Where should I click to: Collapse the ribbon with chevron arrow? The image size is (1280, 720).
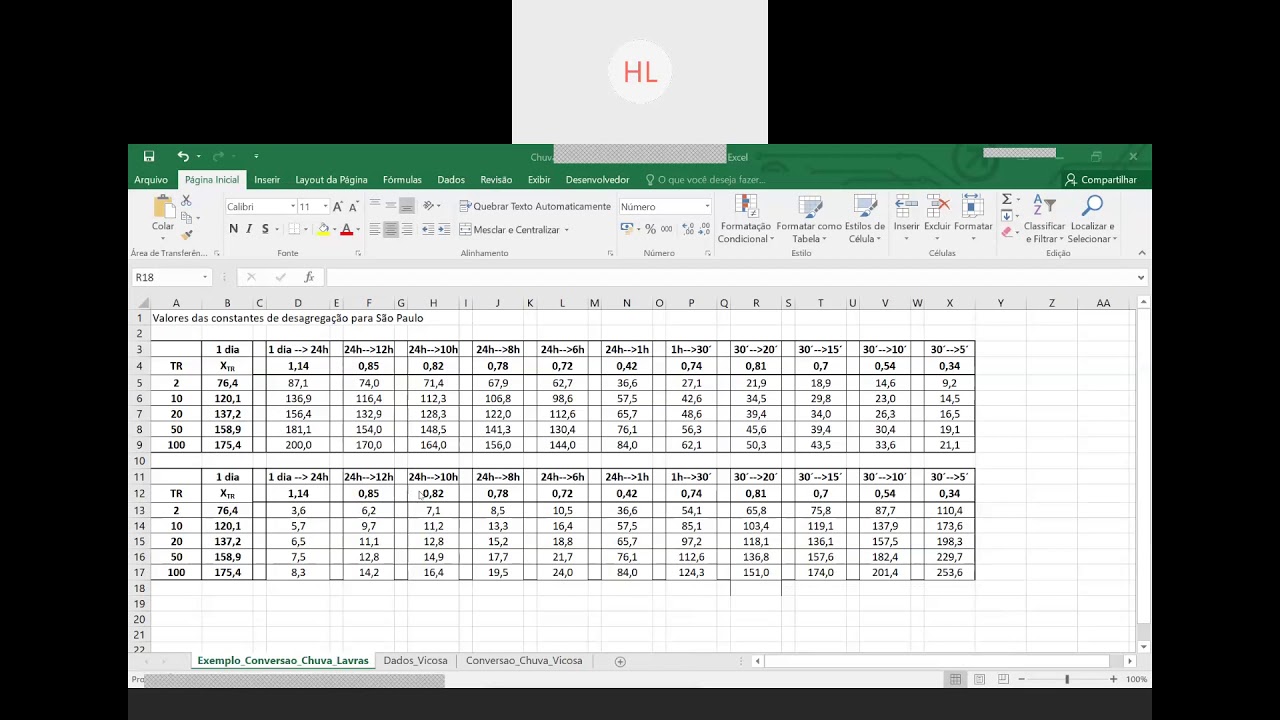click(1142, 253)
